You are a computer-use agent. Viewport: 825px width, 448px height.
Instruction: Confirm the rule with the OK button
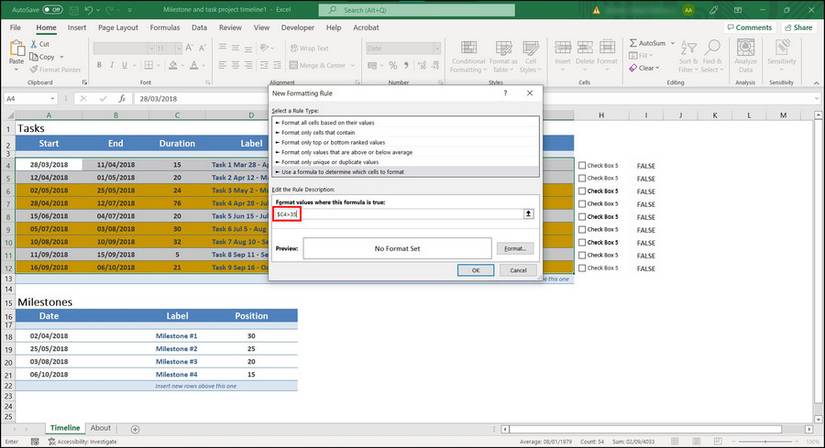tap(475, 270)
